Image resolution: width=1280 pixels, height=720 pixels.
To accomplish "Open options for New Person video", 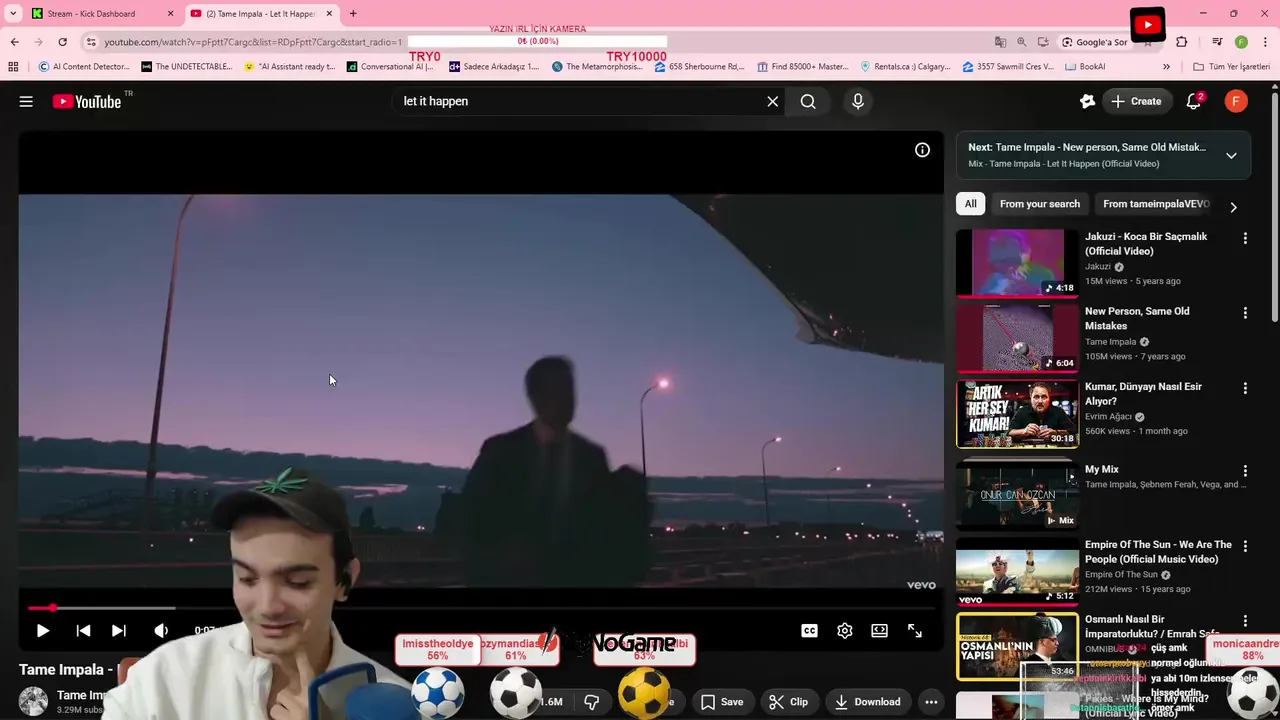I will pos(1245,313).
